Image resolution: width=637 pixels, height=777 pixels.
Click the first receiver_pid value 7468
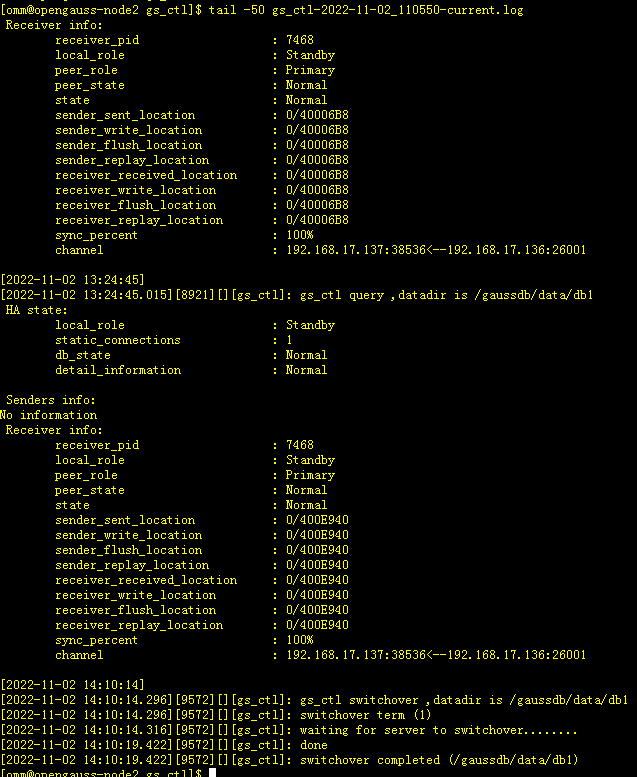click(300, 40)
